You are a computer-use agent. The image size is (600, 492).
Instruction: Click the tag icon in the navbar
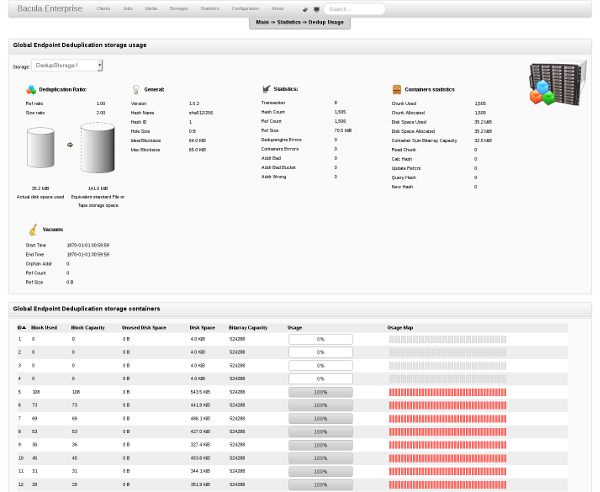[305, 10]
